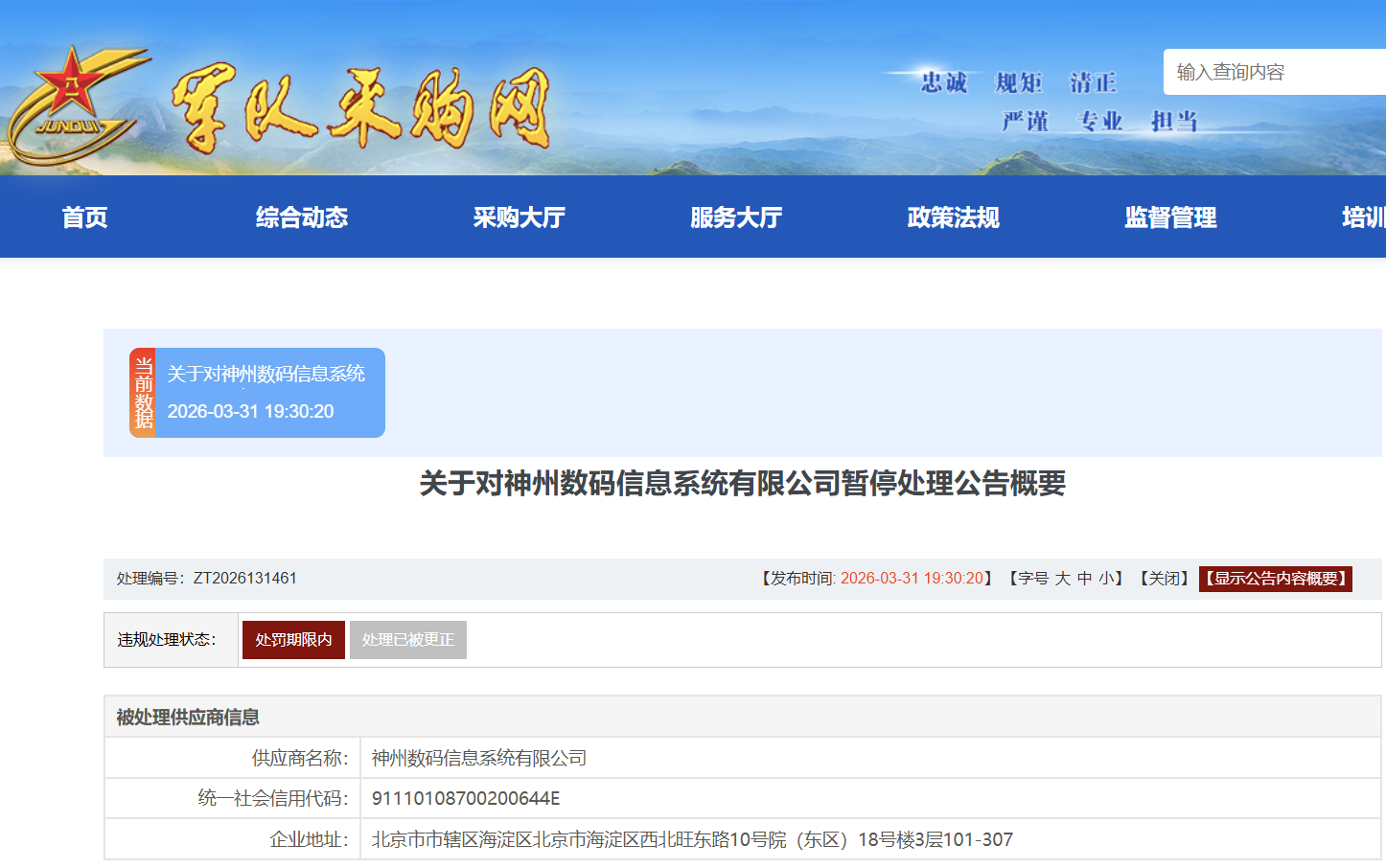Click the 军队采购网 calligraphy site title
This screenshot has height=868, width=1386.
tap(361, 109)
